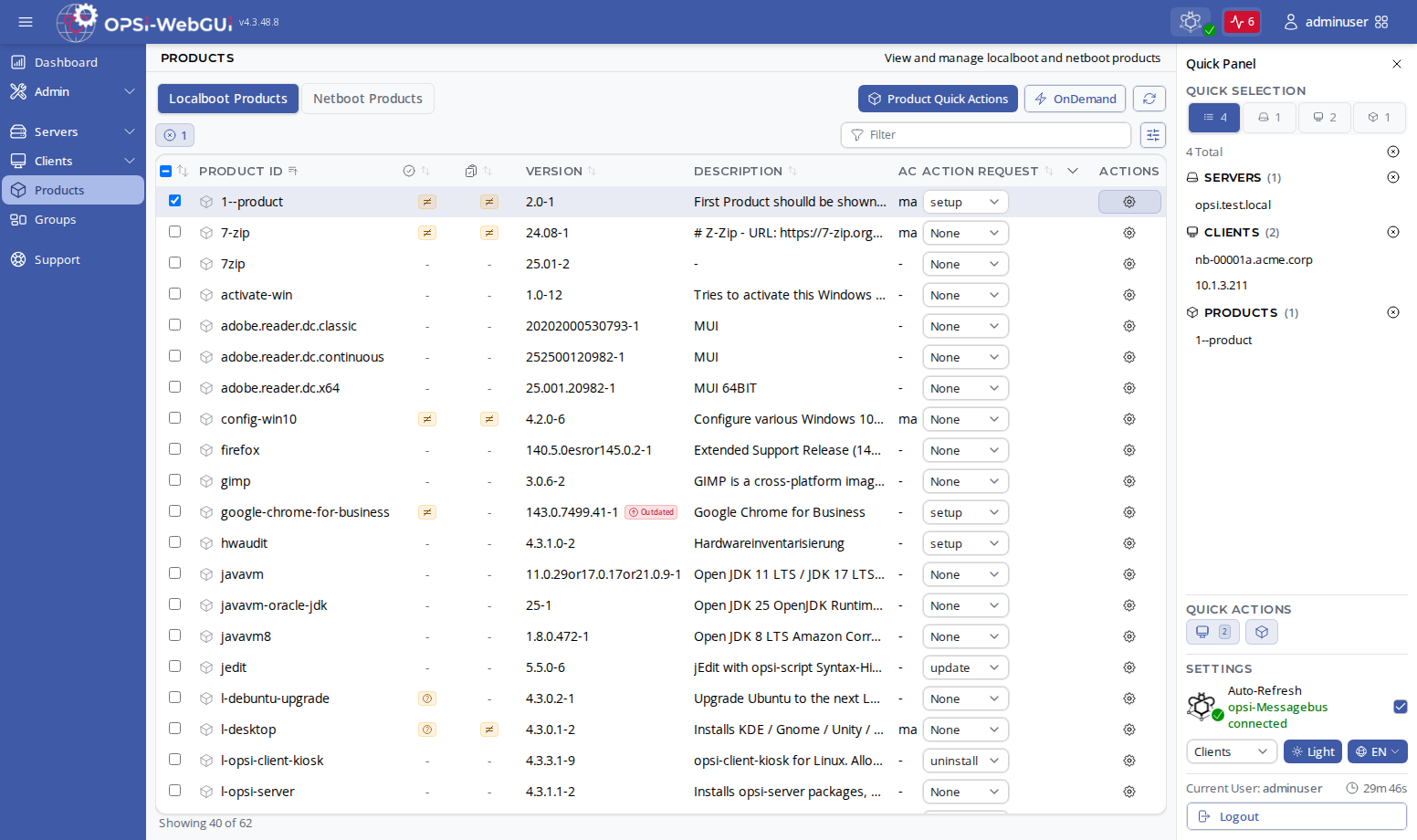The image size is (1417, 840).
Task: Expand the Action Request header chevron
Action: click(x=1073, y=171)
